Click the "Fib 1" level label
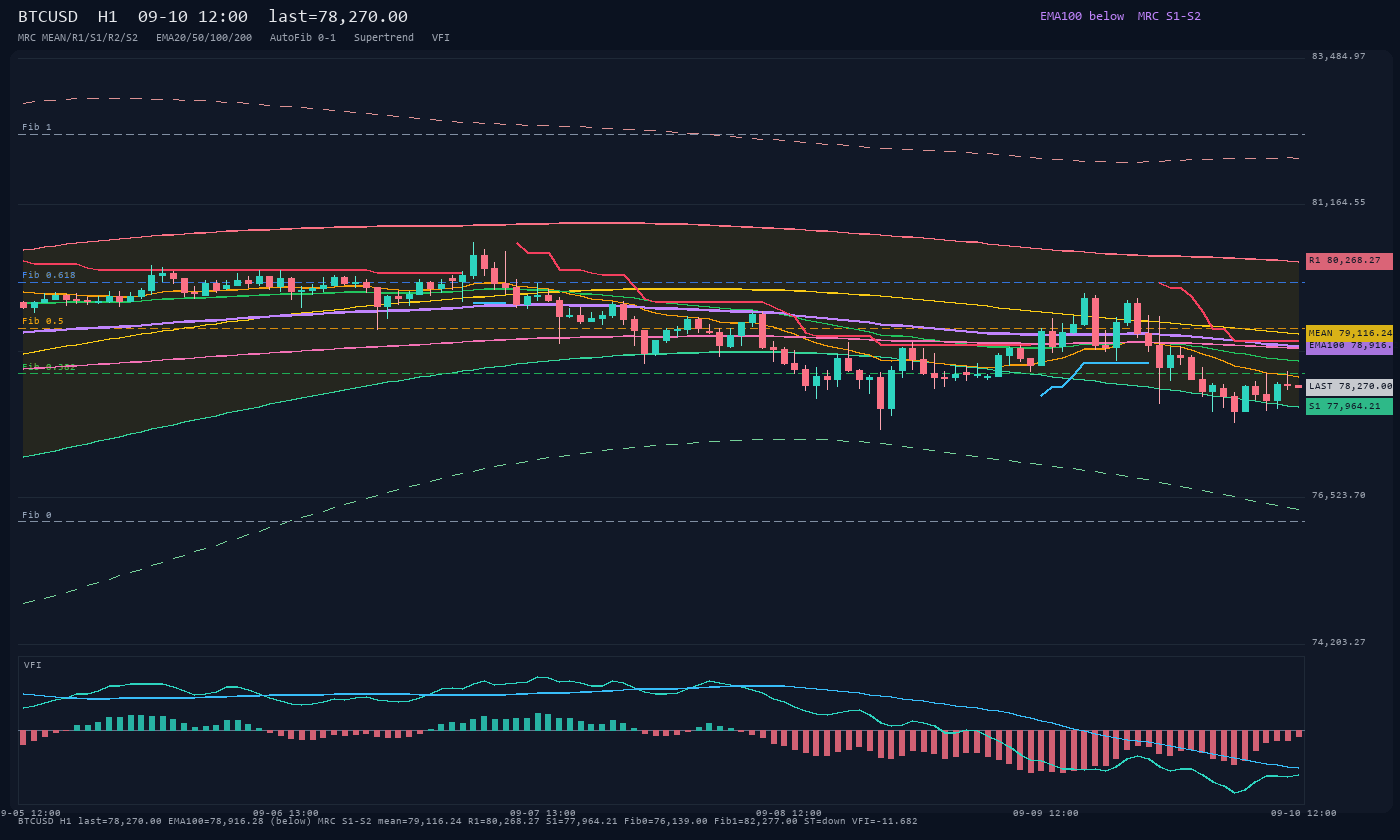The image size is (1400, 840). point(37,127)
